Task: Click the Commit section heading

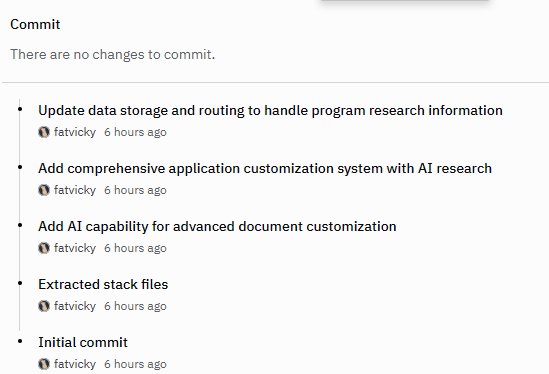Action: point(35,24)
